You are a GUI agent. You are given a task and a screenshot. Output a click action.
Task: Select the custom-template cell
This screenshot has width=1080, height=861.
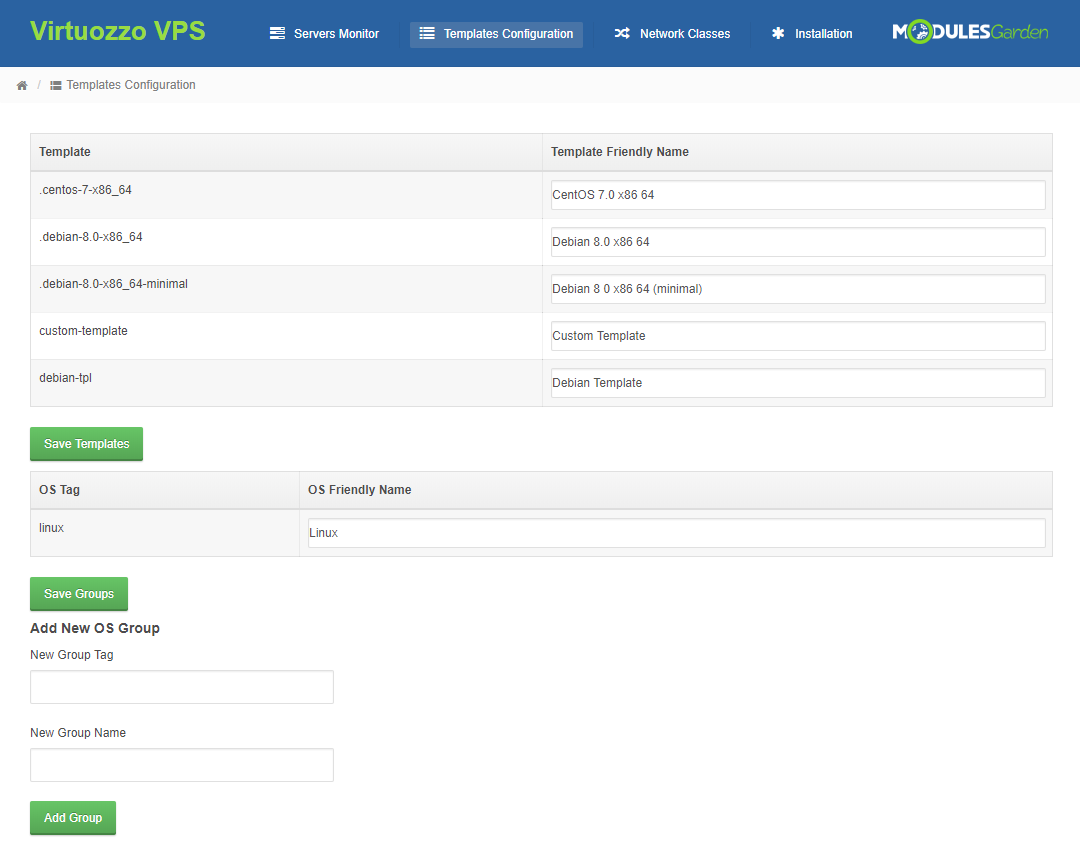pos(286,335)
